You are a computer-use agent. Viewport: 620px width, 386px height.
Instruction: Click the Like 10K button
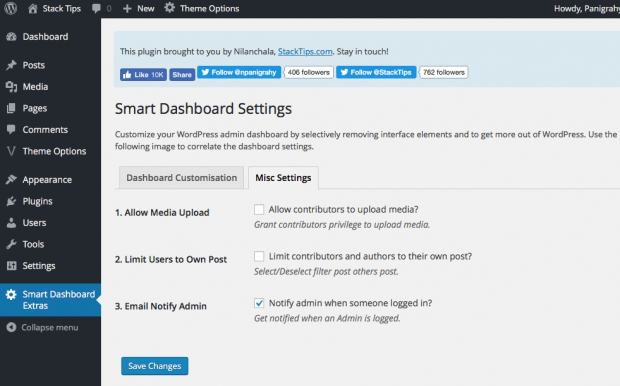coord(143,75)
